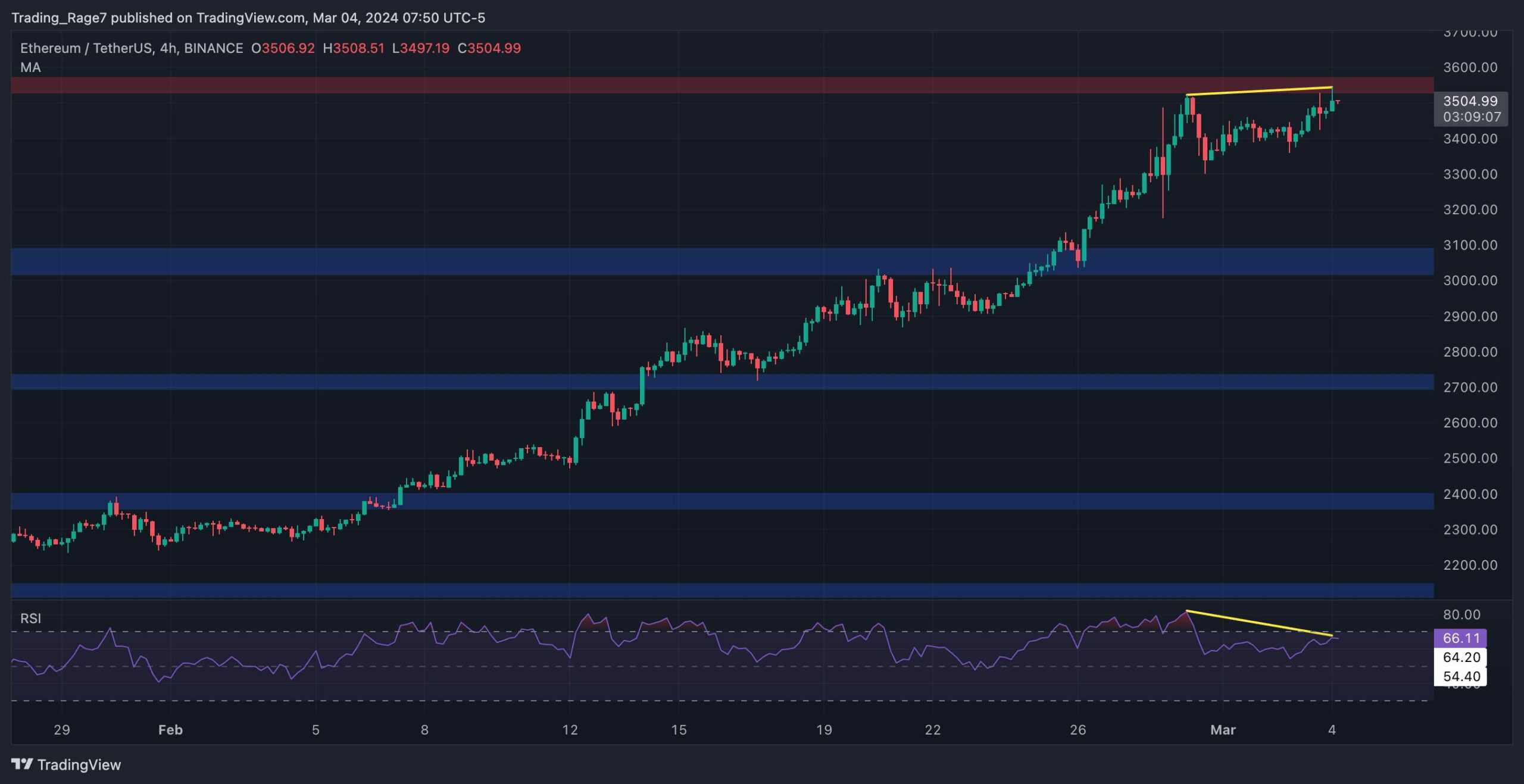Screen dimensions: 1524x784
Task: Click the candle countdown timer 03:09:07
Action: 1472,117
